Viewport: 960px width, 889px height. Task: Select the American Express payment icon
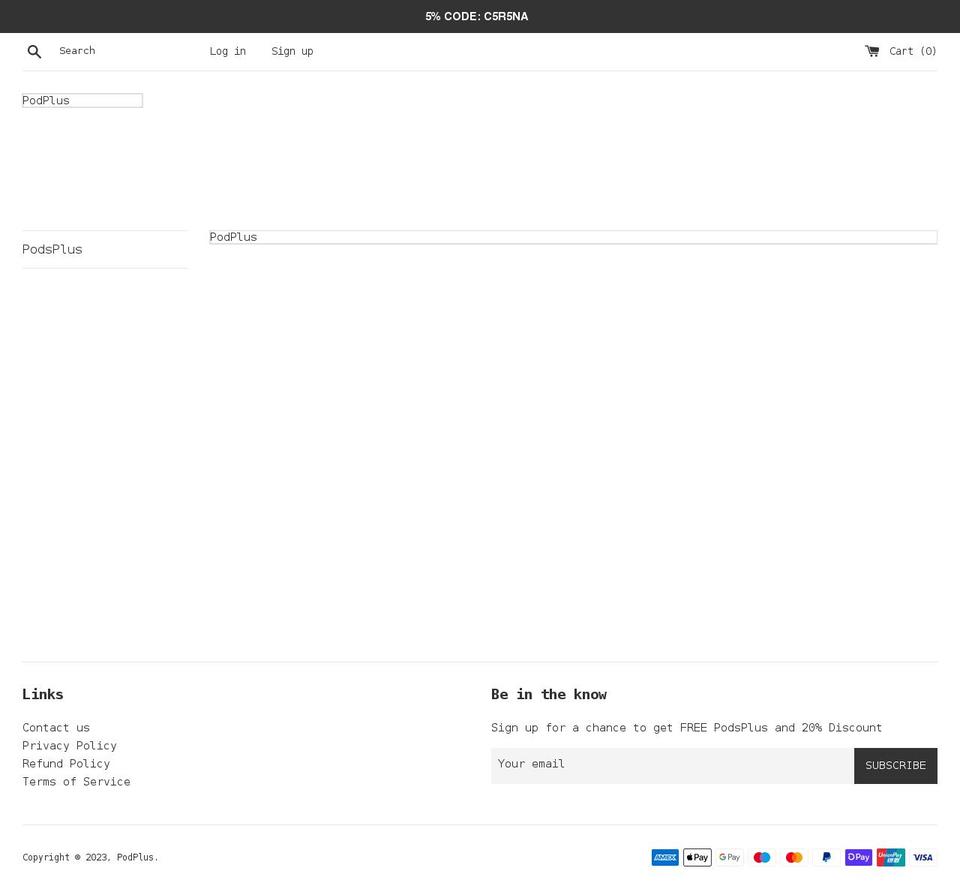click(x=665, y=857)
